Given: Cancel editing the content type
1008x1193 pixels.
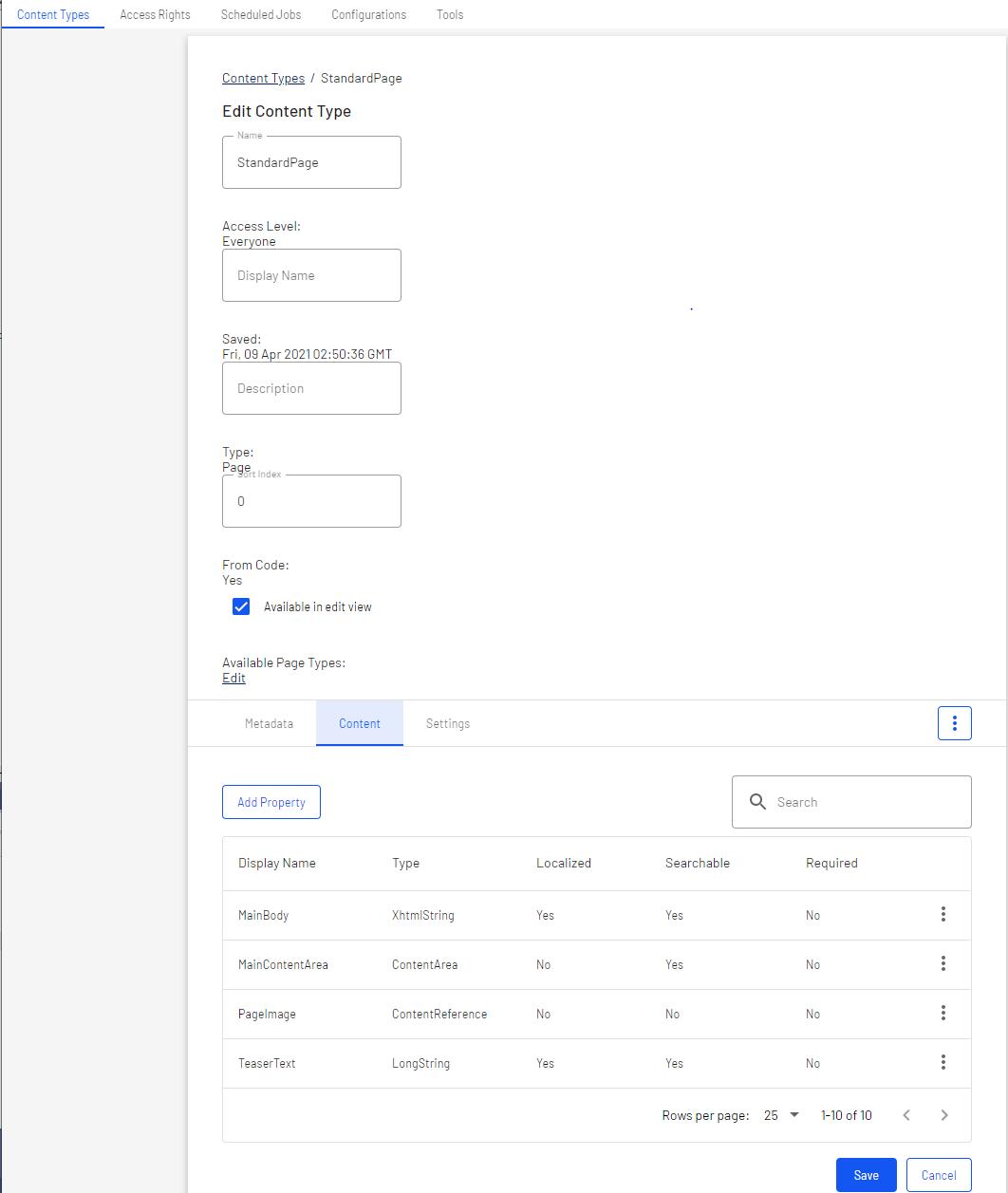Looking at the screenshot, I should coord(939,1175).
